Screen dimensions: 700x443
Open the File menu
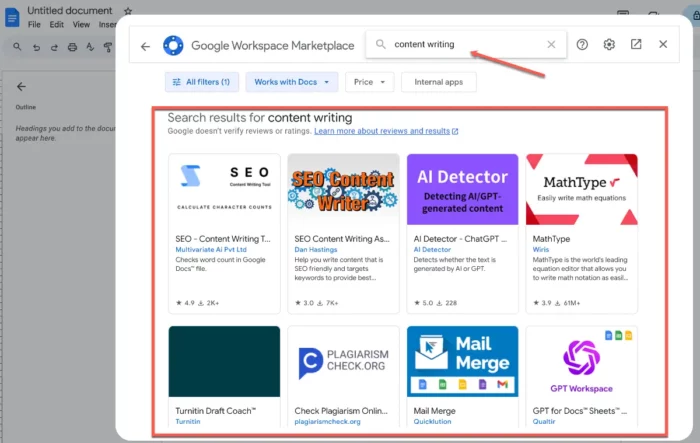click(34, 25)
